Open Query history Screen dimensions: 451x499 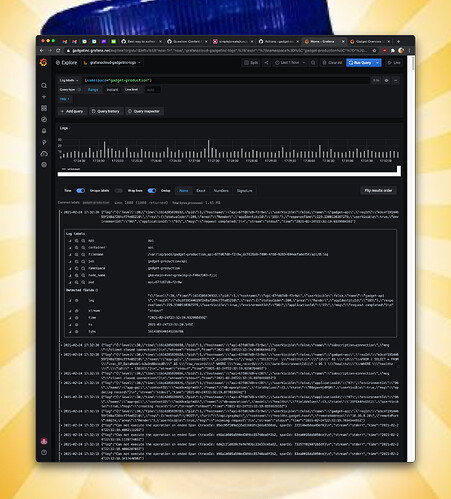(105, 111)
